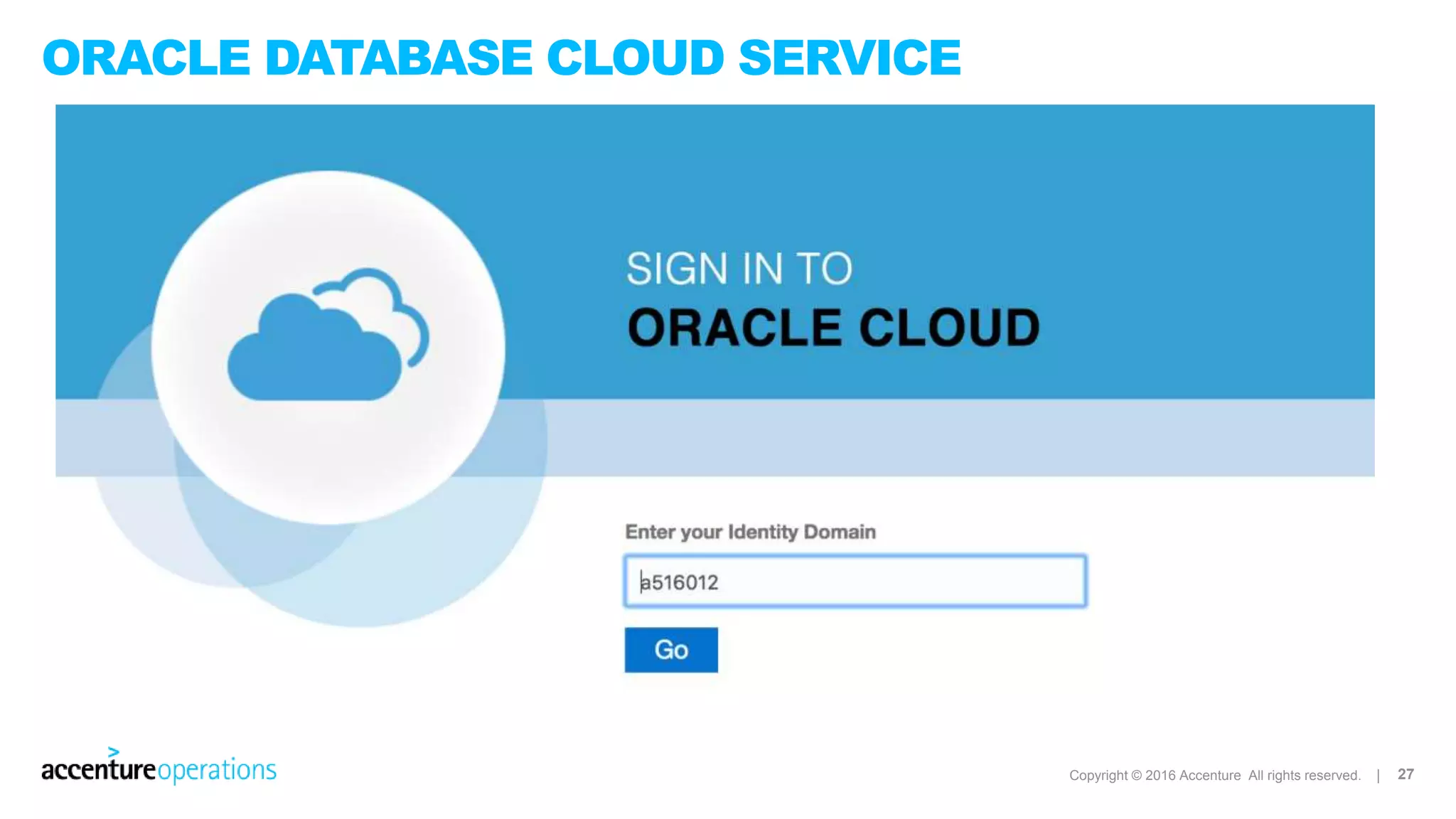
Task: Click the slide title 'ORACLE DATABASE CLOUD SERVICE'
Action: [501, 58]
